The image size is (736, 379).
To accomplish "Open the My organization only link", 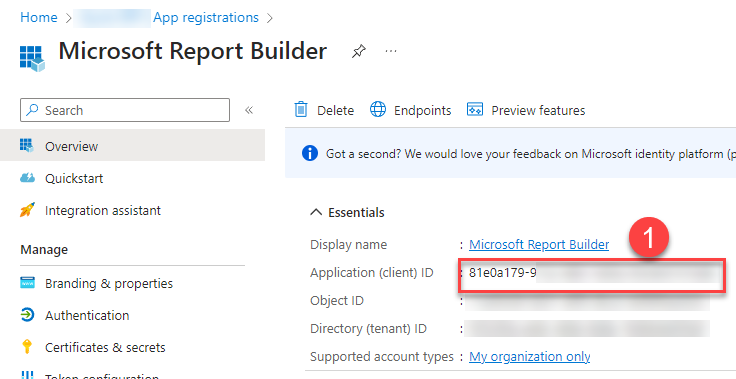I will point(529,357).
